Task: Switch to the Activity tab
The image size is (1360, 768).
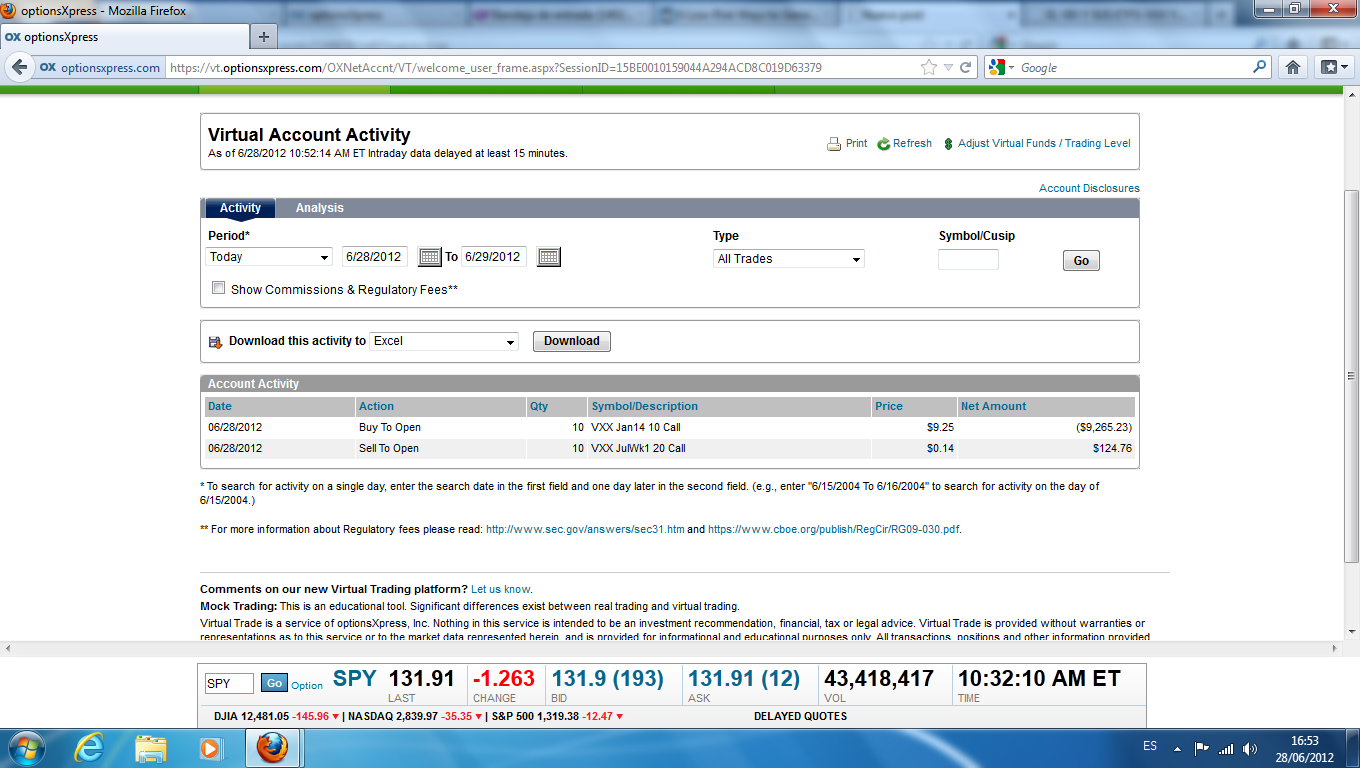Action: point(240,208)
